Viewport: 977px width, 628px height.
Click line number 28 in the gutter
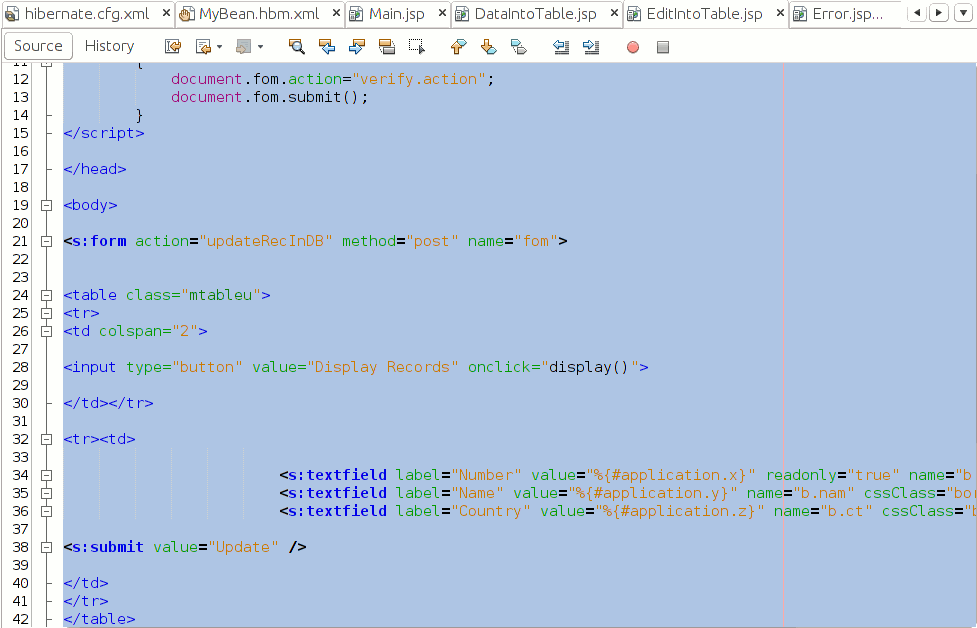pos(21,367)
